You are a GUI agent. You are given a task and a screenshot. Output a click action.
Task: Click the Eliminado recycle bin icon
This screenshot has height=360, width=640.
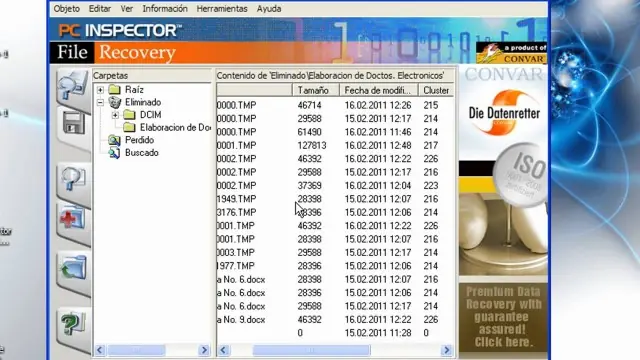115,102
